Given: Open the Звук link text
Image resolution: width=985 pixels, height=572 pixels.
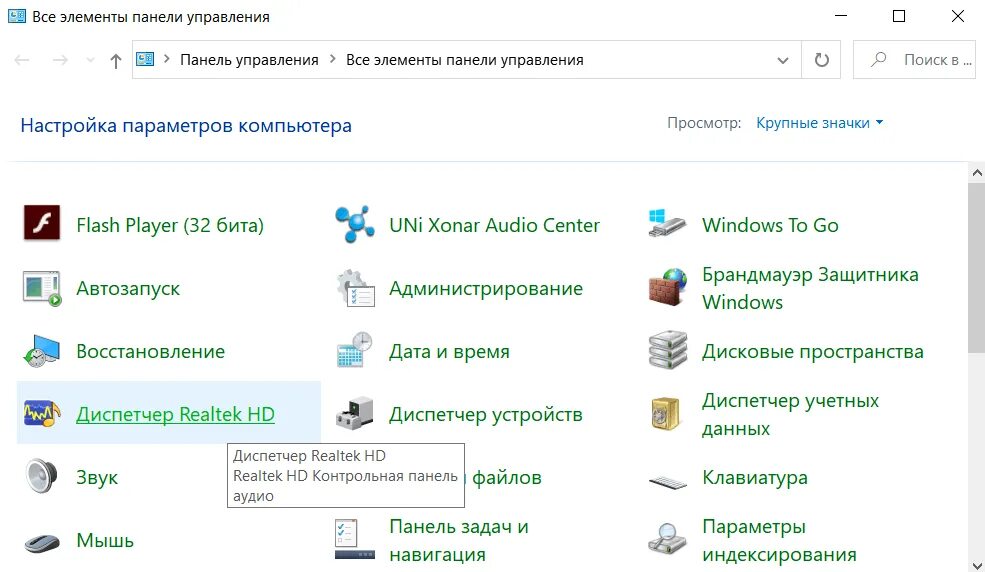Looking at the screenshot, I should (x=97, y=477).
